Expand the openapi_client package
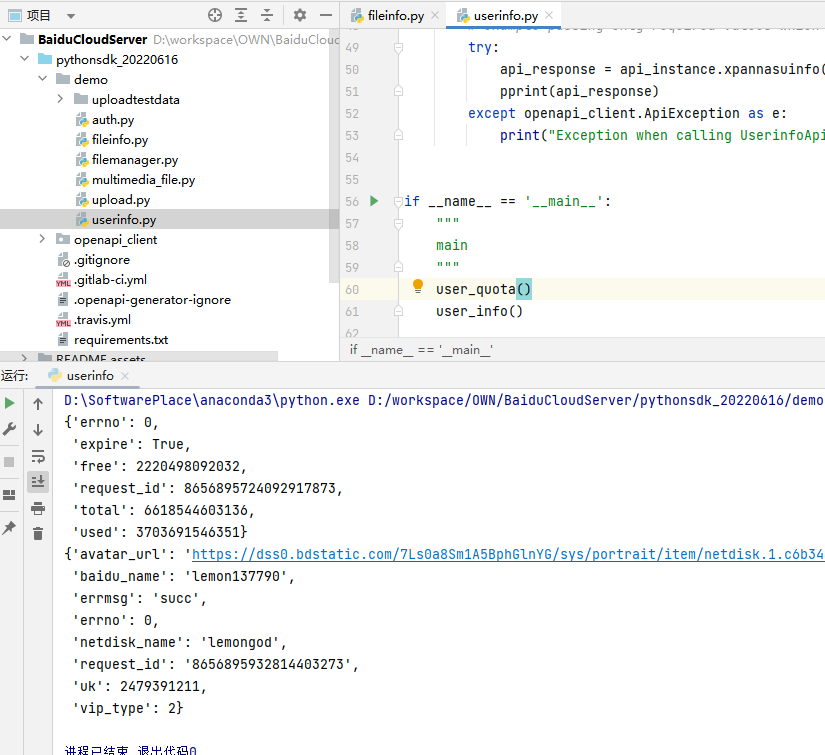The width and height of the screenshot is (825, 755). click(x=42, y=239)
